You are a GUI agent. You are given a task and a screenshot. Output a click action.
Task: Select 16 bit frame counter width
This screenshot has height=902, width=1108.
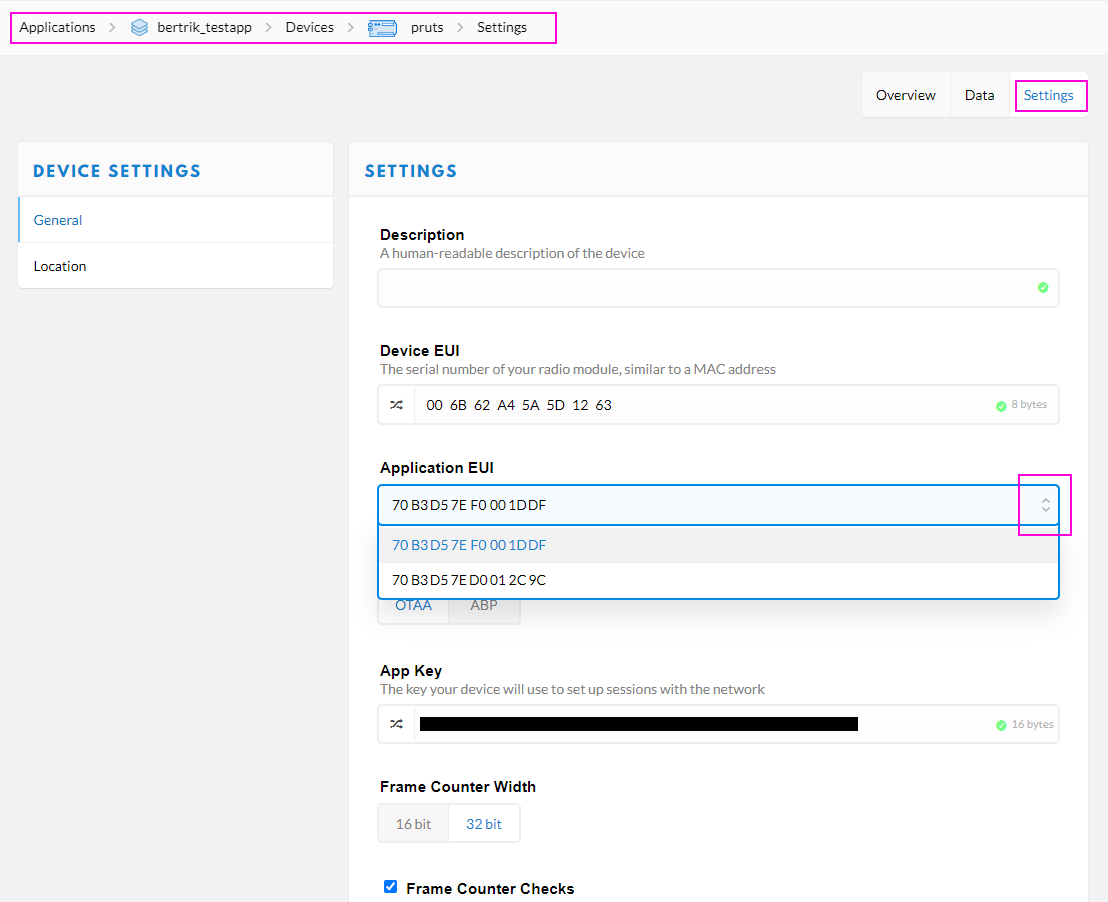point(413,824)
